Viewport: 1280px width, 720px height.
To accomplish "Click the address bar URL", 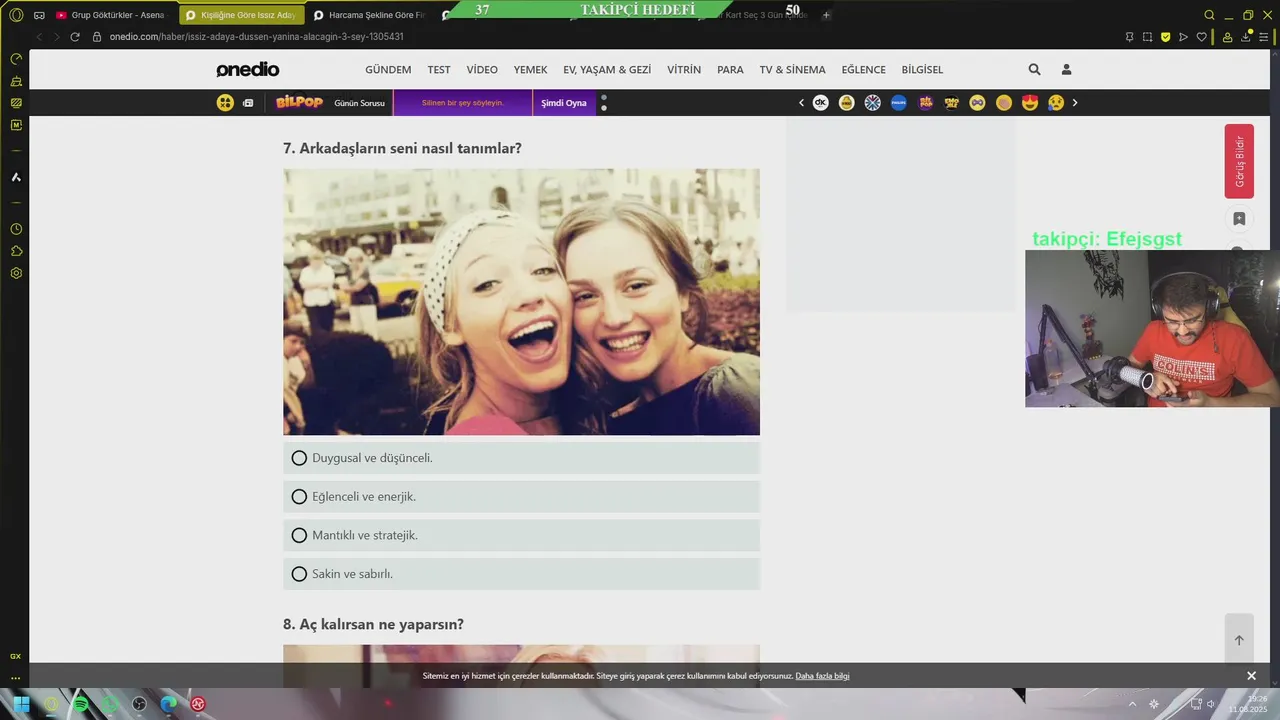I will 257,37.
